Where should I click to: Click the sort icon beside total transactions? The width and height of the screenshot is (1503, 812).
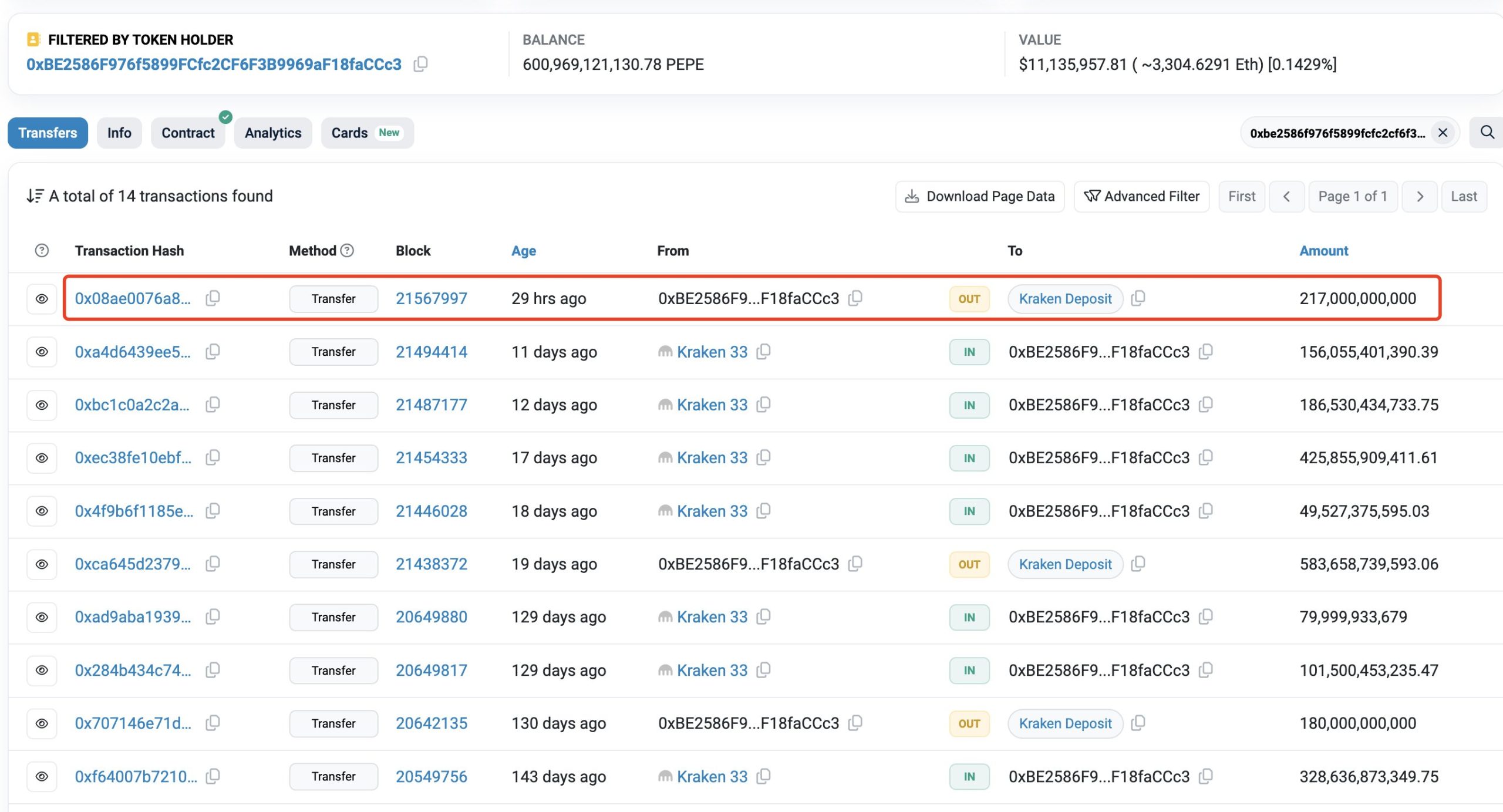[x=35, y=196]
